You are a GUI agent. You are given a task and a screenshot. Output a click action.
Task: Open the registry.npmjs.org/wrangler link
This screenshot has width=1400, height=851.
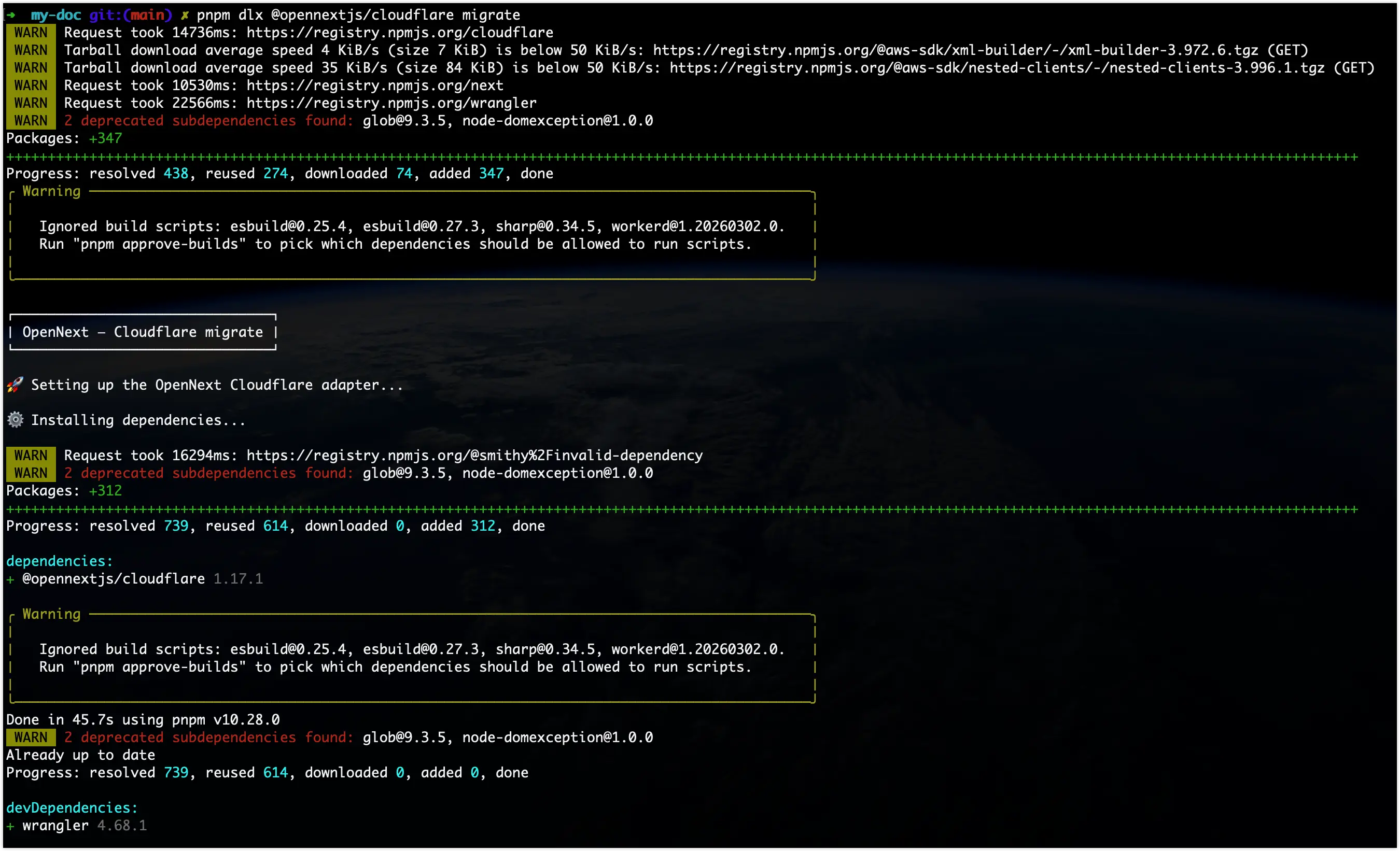pos(391,103)
